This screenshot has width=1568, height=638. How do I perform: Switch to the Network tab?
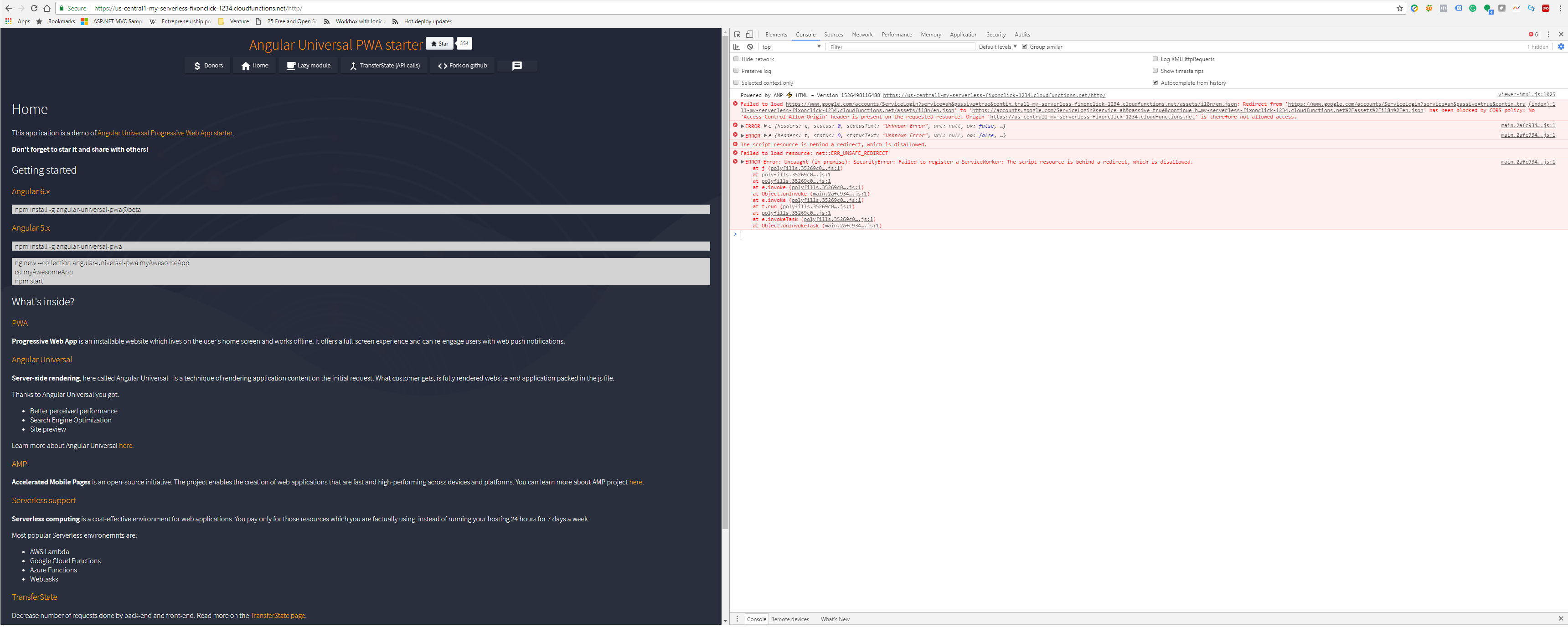point(862,35)
